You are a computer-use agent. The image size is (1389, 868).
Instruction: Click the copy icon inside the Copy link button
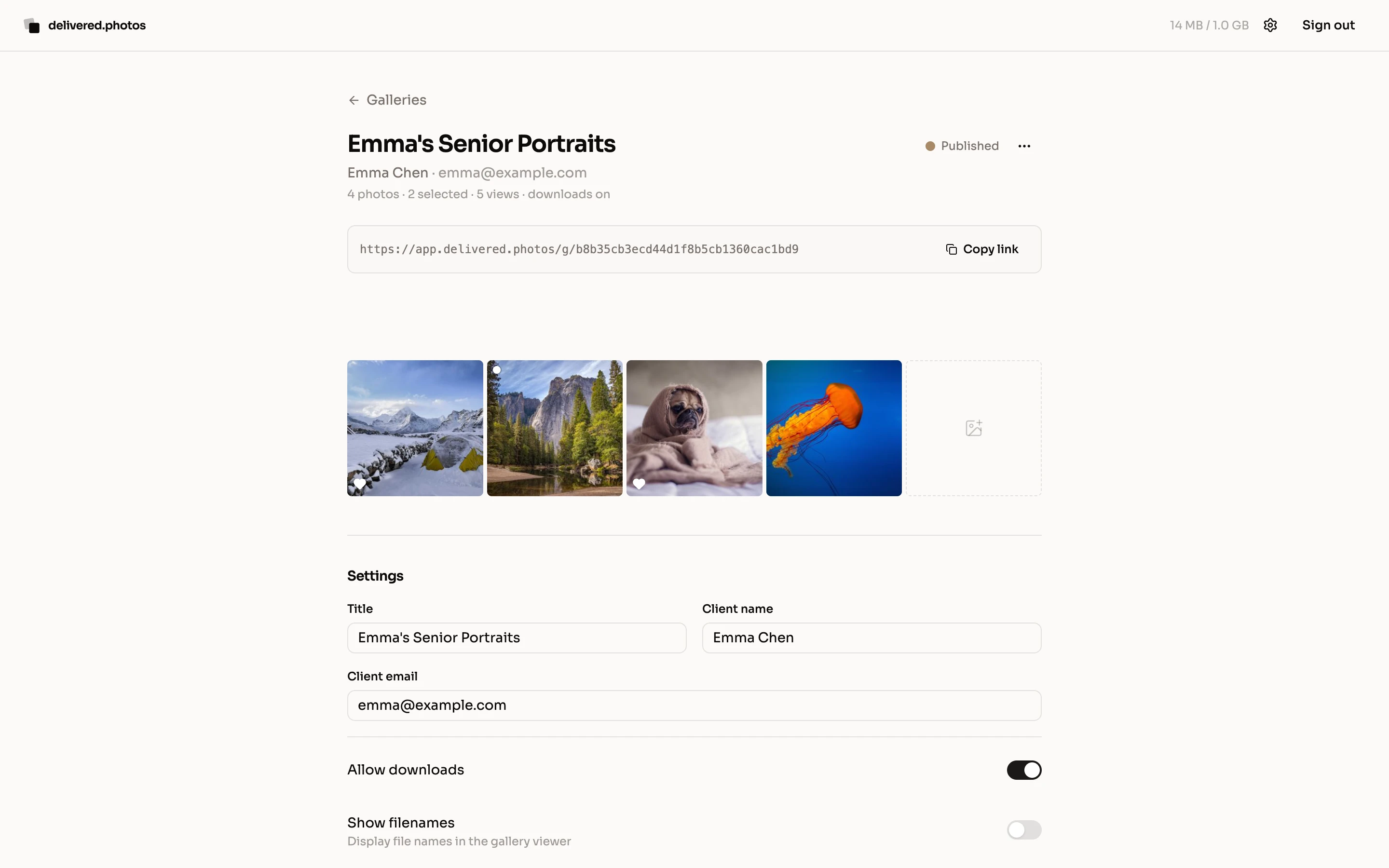pyautogui.click(x=951, y=248)
